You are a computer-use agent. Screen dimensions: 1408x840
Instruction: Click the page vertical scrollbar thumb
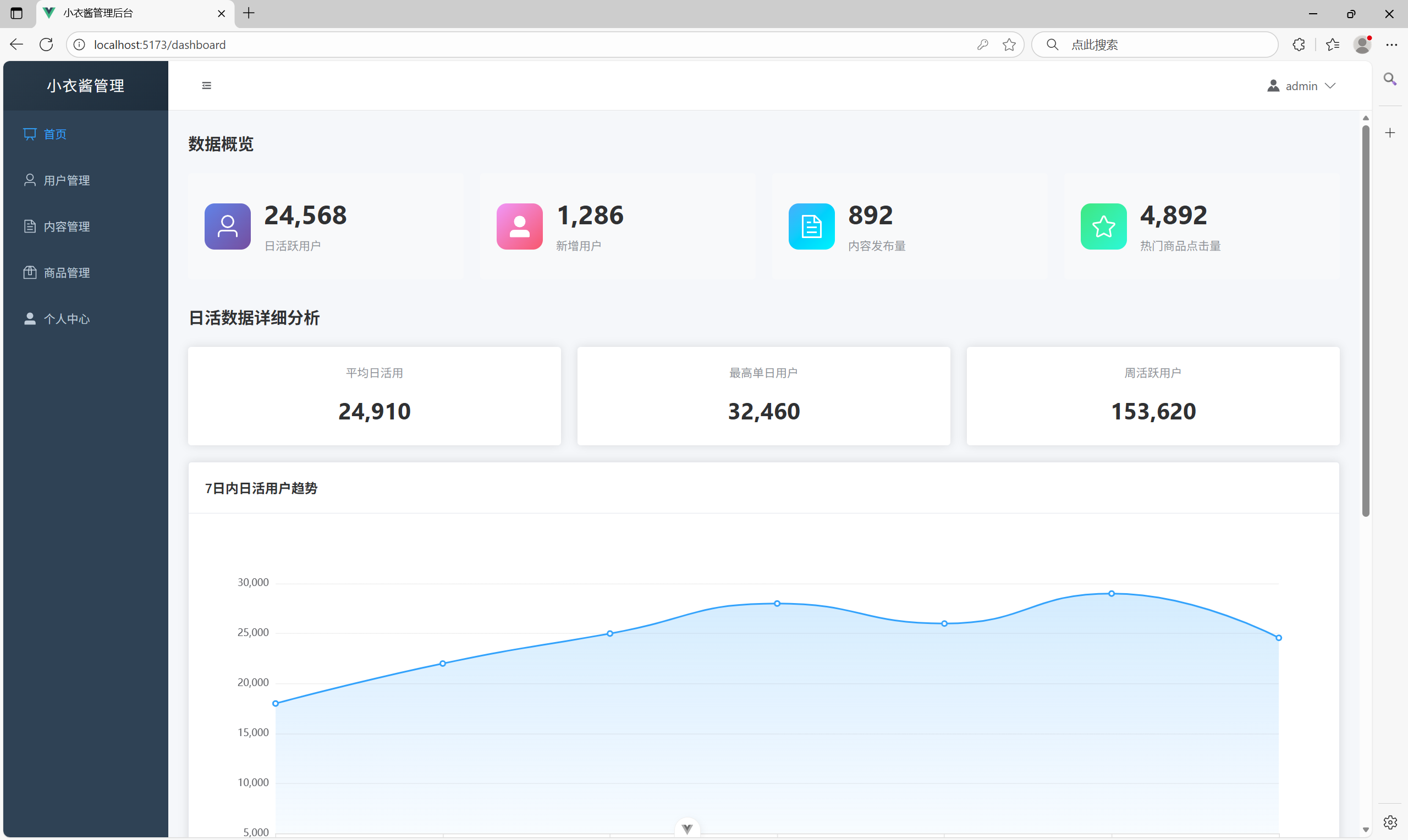coord(1366,320)
